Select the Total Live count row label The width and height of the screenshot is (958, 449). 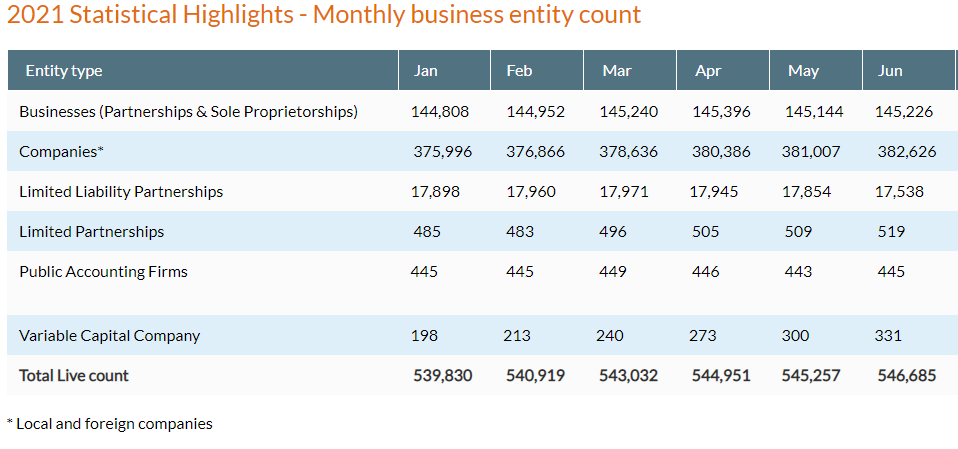point(74,376)
